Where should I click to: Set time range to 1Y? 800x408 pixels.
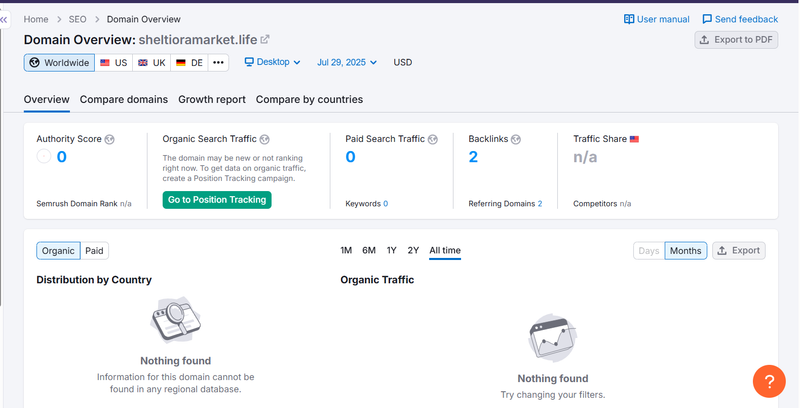(x=391, y=250)
